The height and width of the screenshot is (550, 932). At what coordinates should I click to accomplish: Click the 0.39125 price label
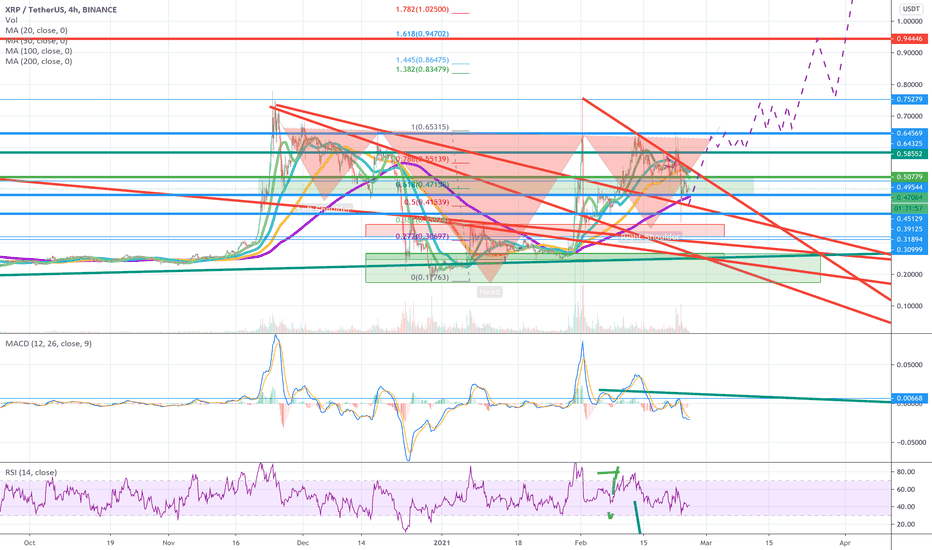point(909,229)
